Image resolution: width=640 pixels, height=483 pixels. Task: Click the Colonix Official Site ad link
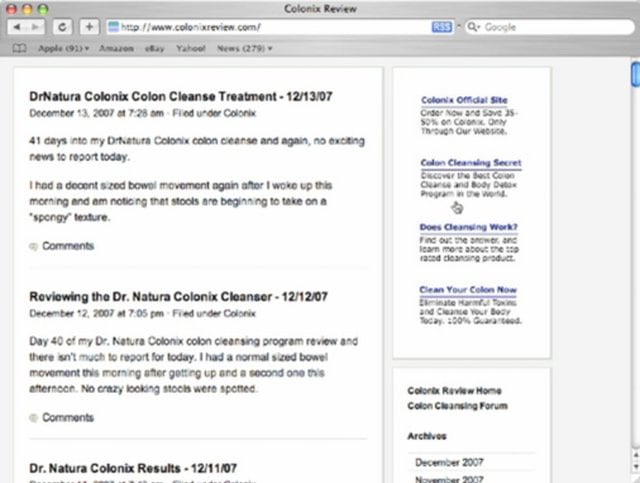point(464,100)
